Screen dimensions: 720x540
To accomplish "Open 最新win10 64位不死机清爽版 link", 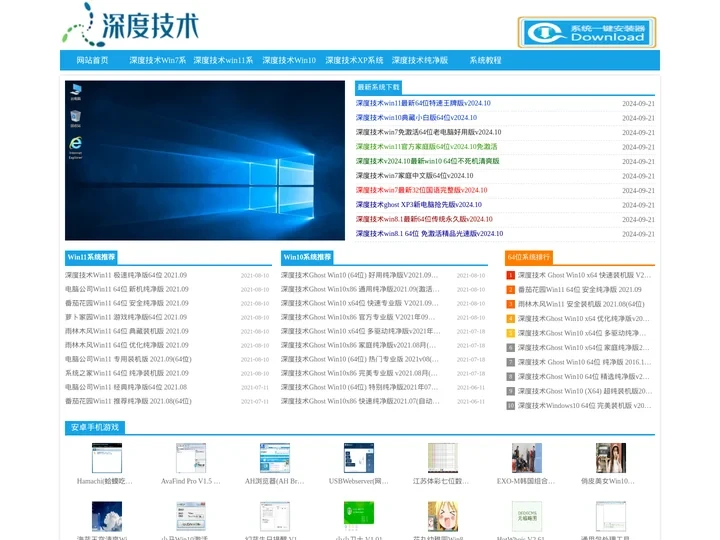I will 427,161.
